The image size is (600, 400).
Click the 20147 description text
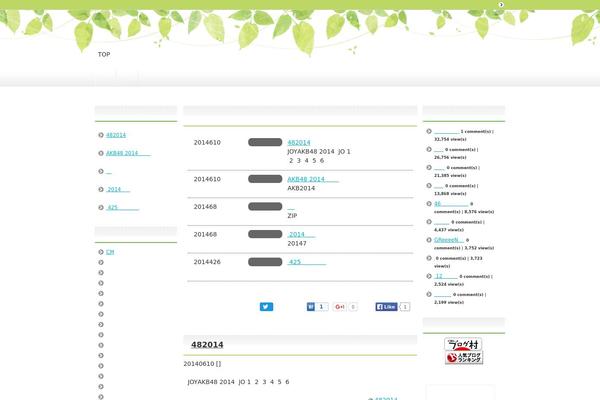[x=297, y=243]
